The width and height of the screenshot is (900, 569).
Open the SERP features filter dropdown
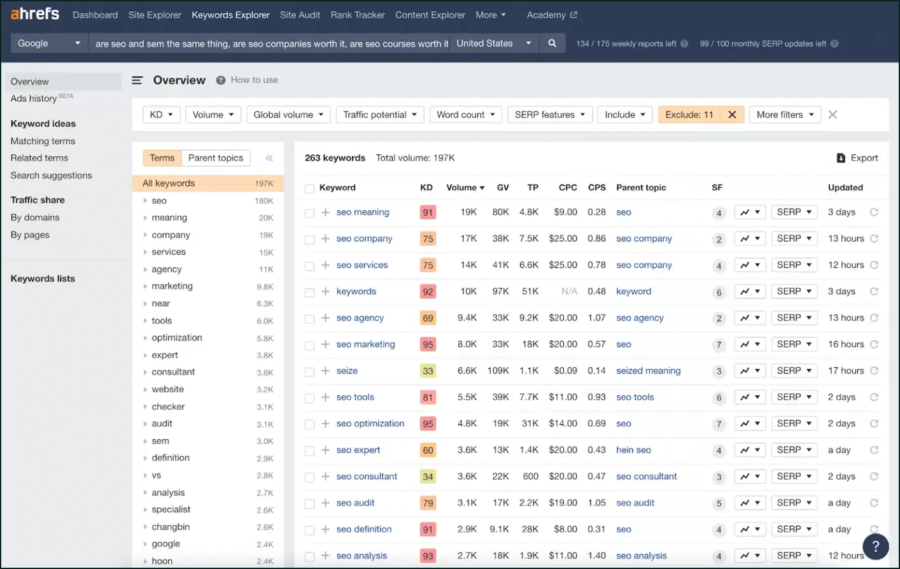(x=550, y=115)
